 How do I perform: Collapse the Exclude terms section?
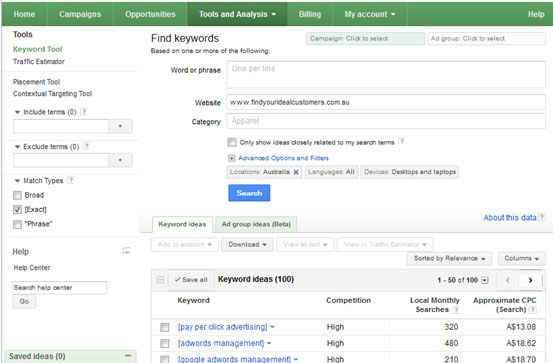coord(17,146)
